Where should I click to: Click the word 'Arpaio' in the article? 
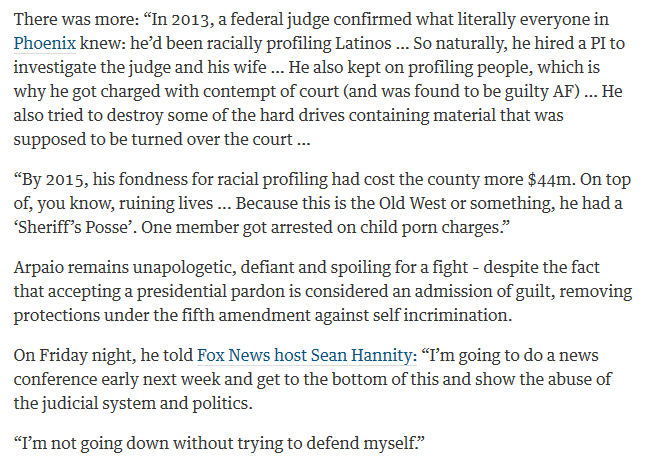tap(38, 268)
